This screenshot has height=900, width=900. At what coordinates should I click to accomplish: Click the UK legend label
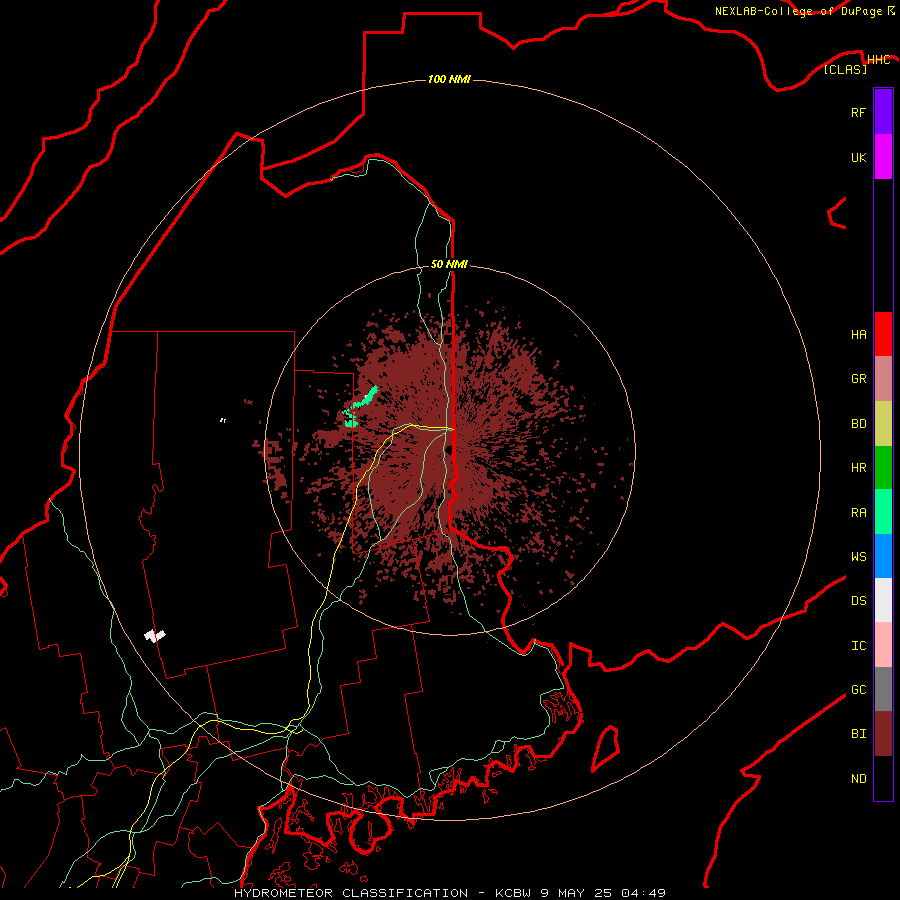pos(858,157)
